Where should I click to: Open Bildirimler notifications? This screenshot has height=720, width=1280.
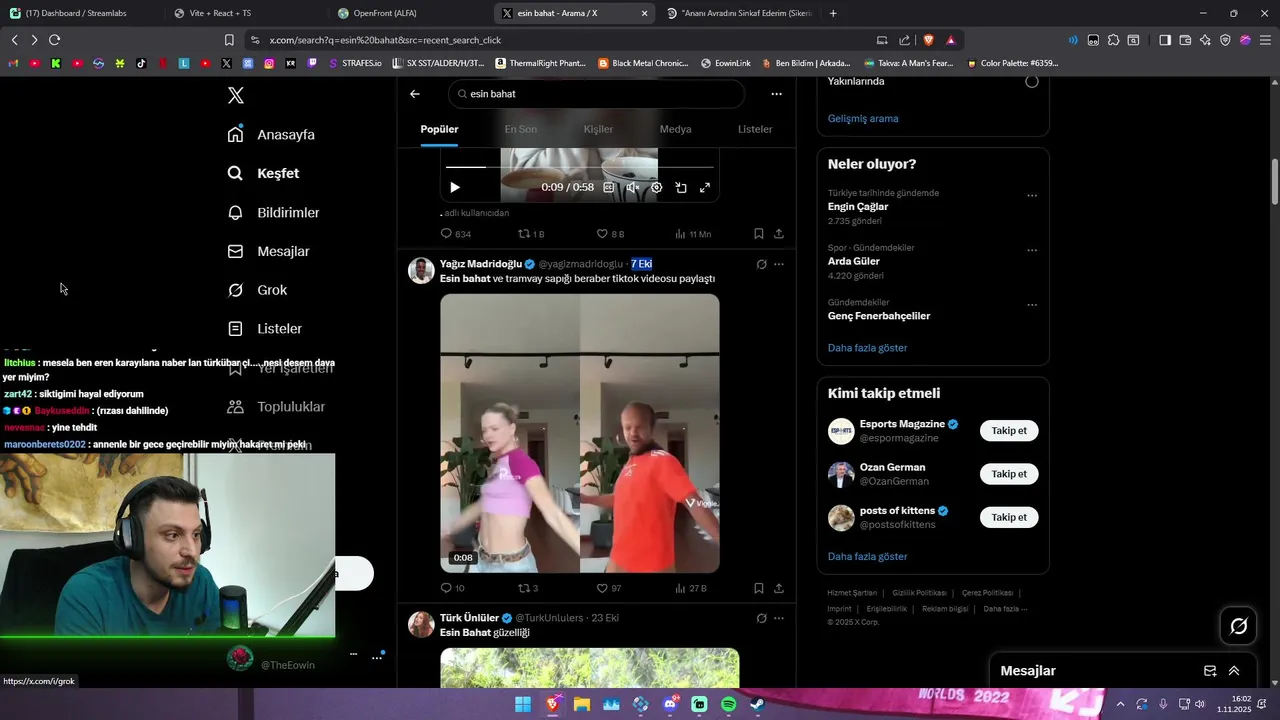click(273, 212)
